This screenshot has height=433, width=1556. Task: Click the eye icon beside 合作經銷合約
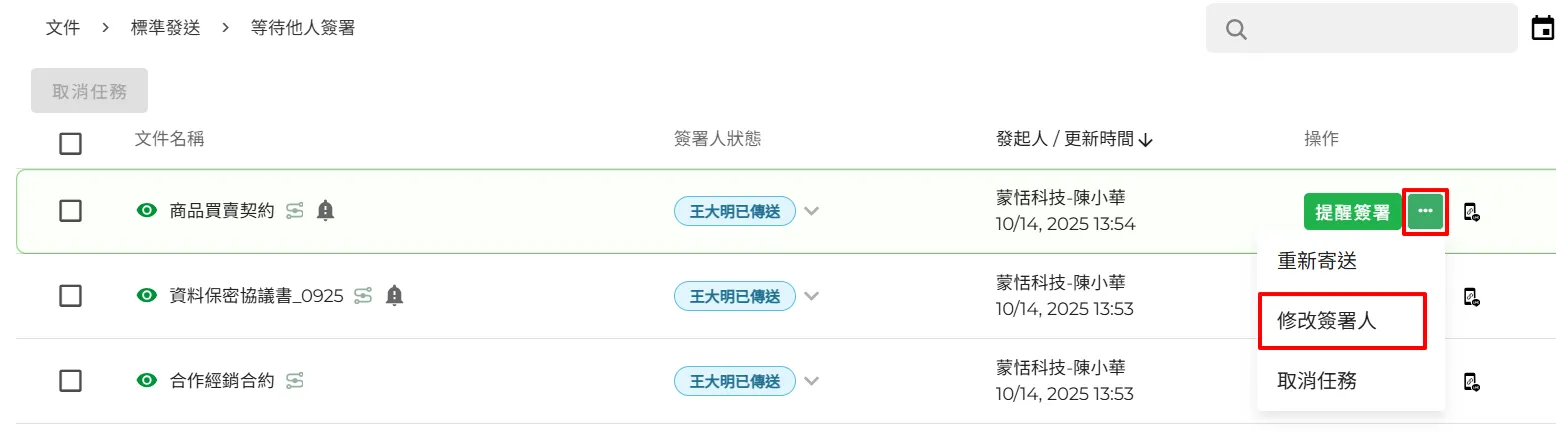pos(147,380)
